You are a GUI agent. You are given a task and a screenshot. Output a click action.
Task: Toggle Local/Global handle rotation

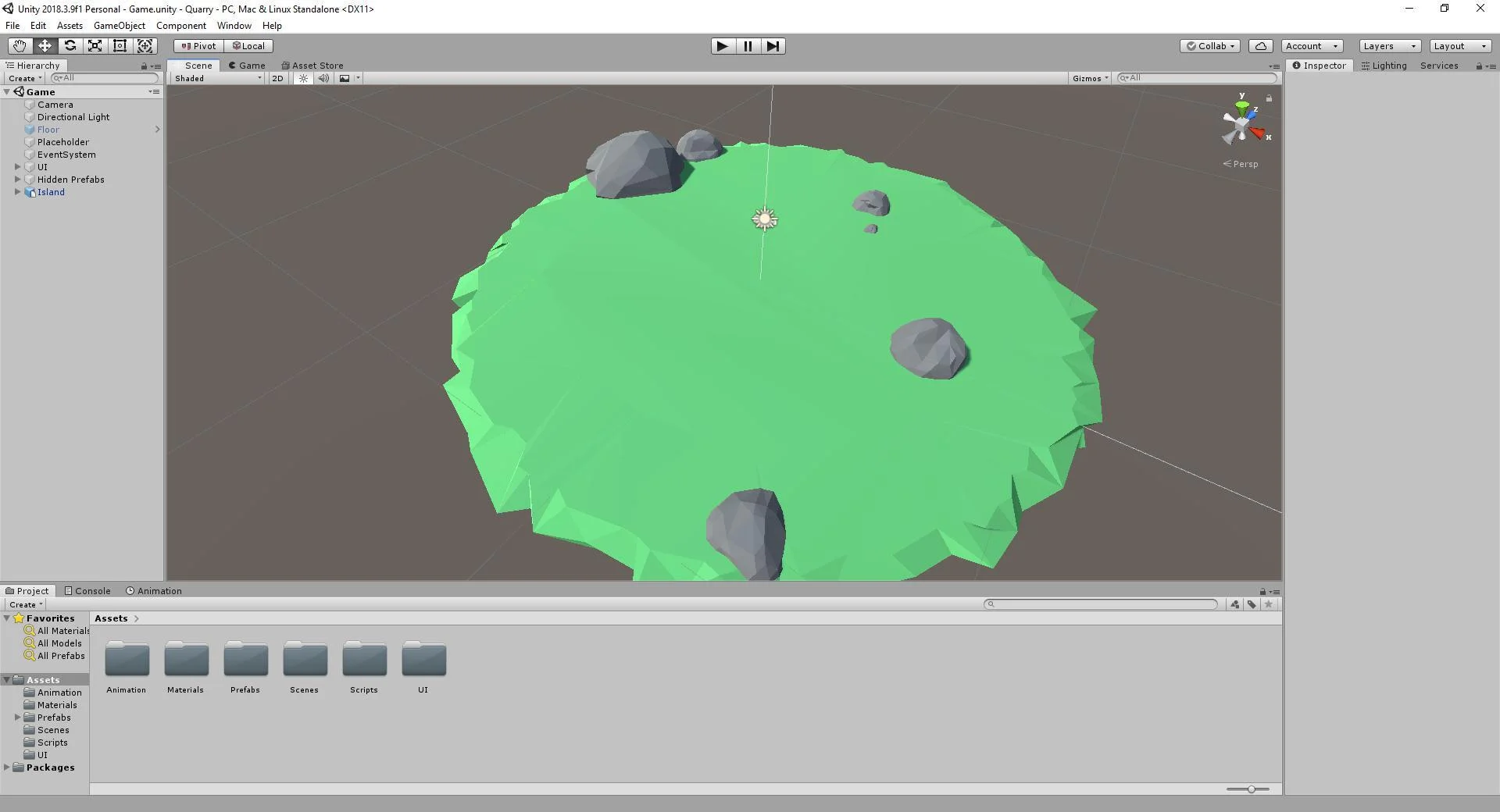point(248,46)
